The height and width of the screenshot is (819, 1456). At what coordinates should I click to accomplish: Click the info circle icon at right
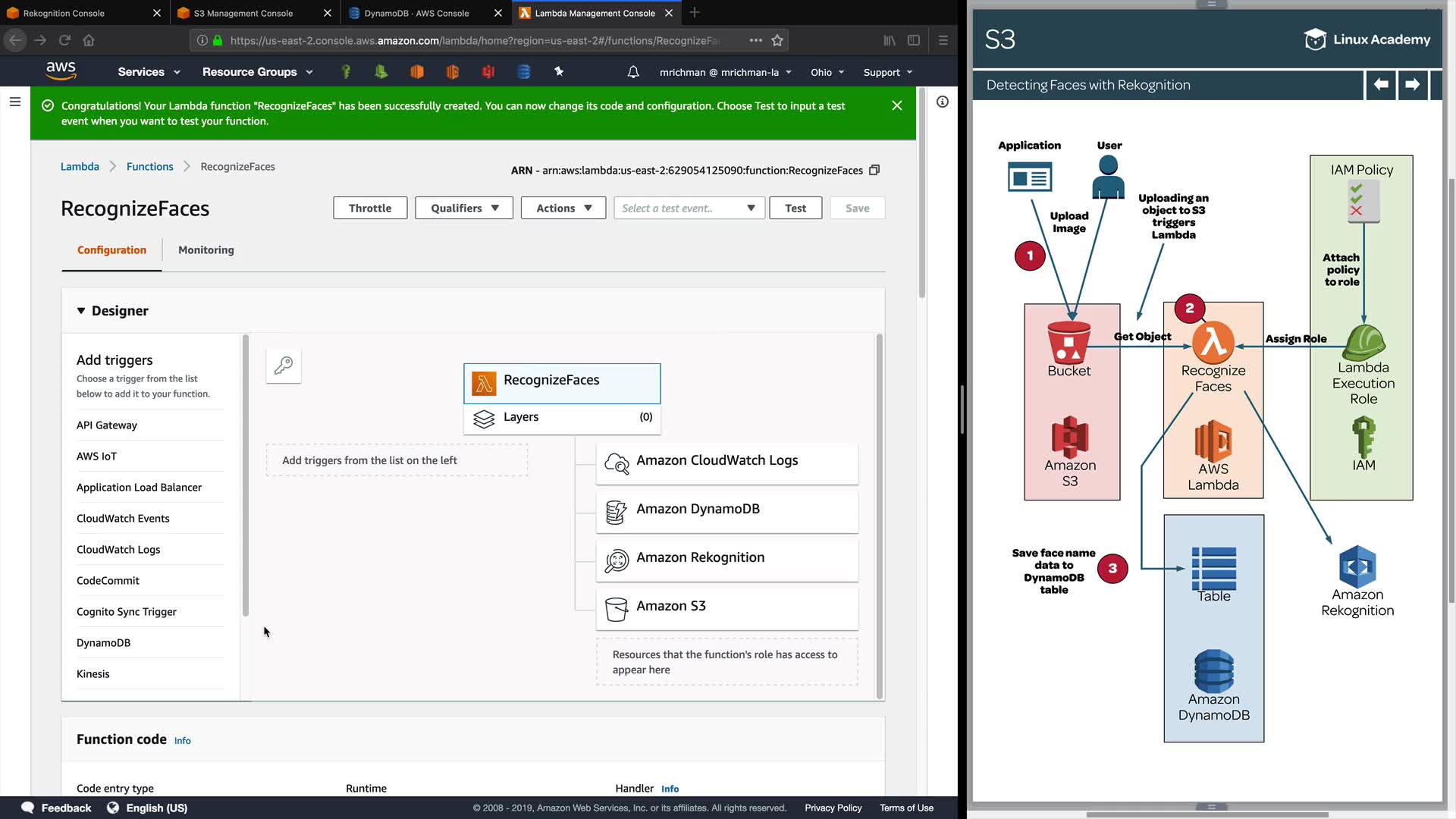tap(943, 102)
